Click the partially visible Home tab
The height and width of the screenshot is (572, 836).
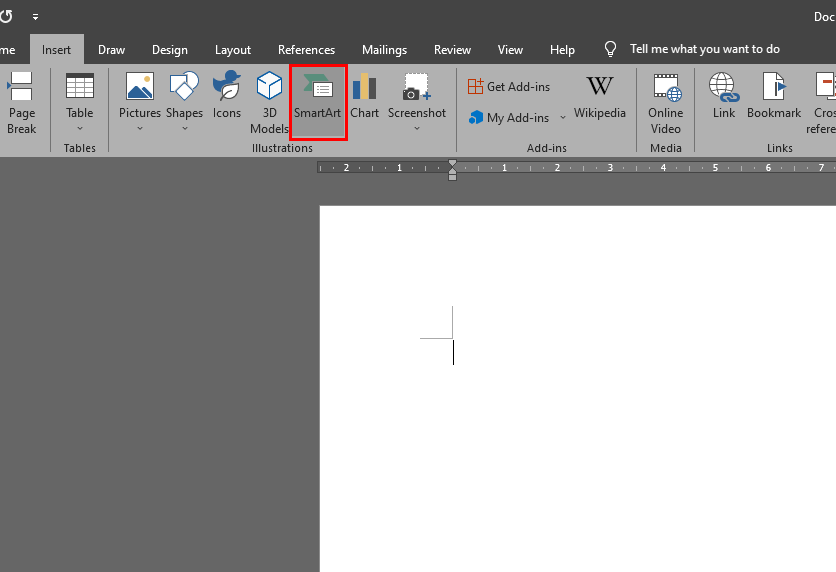pyautogui.click(x=8, y=50)
